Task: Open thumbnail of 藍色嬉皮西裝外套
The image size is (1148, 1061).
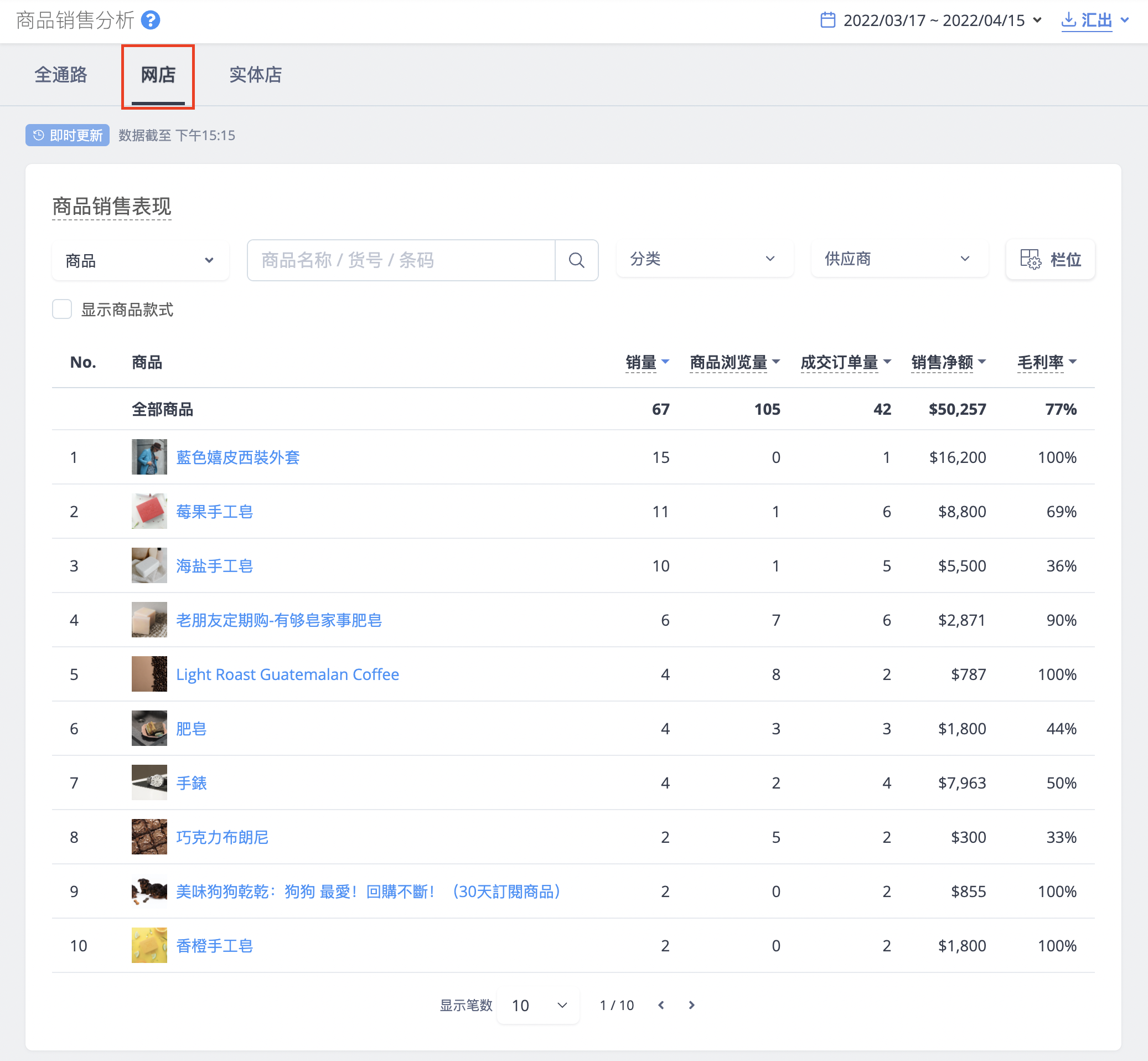Action: 149,457
